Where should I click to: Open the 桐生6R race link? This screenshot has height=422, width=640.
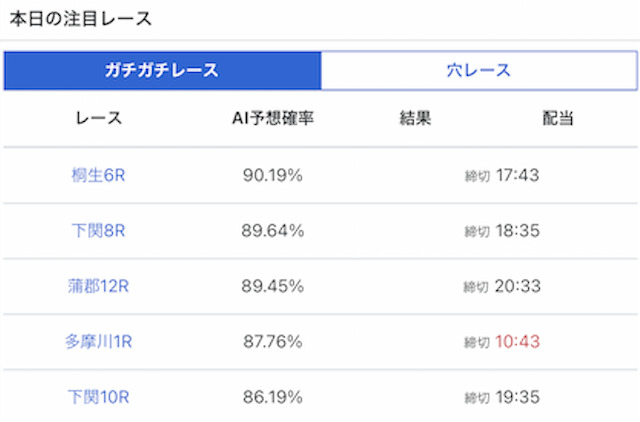point(98,175)
